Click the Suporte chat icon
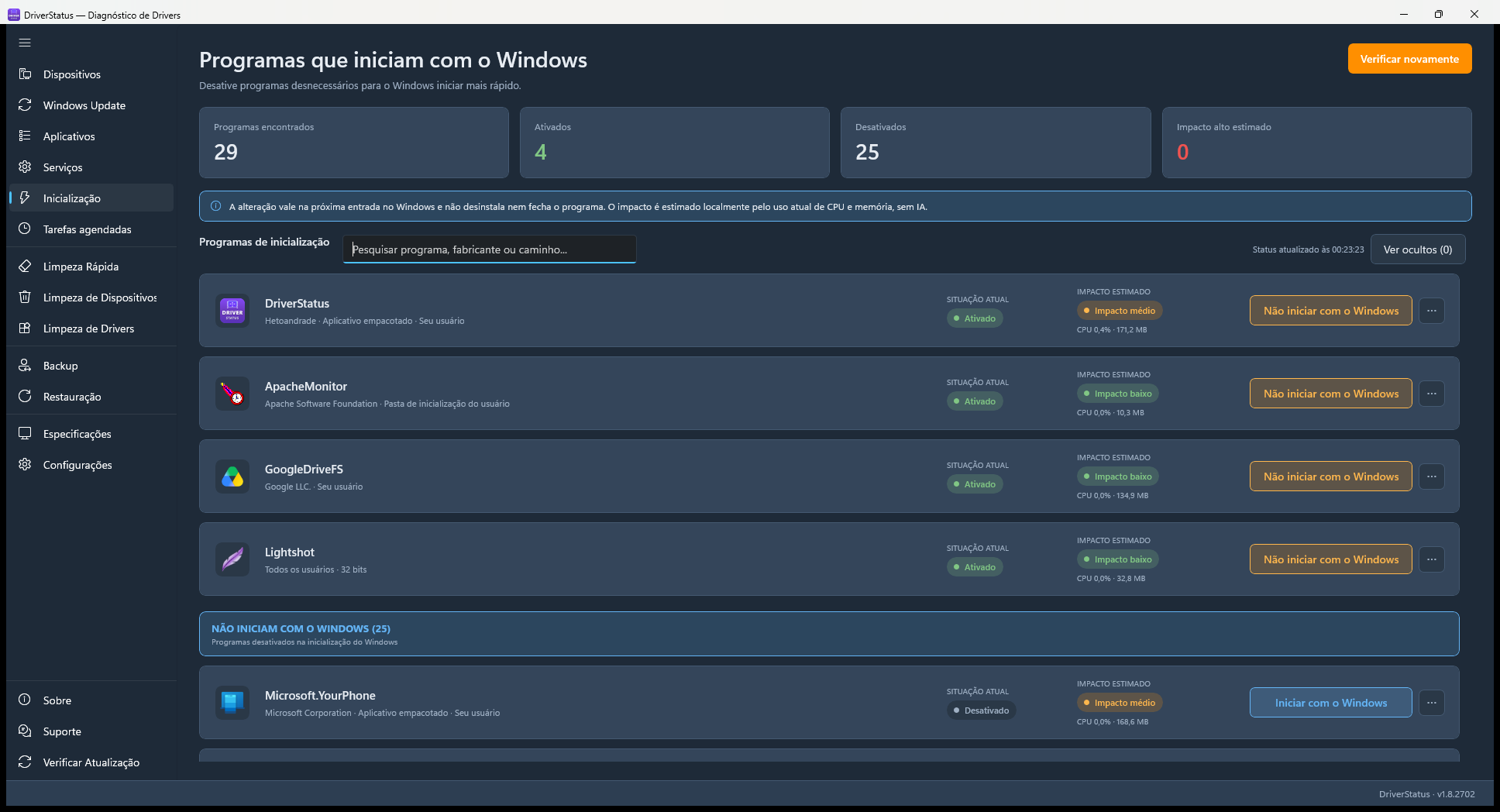The width and height of the screenshot is (1500, 812). tap(25, 731)
